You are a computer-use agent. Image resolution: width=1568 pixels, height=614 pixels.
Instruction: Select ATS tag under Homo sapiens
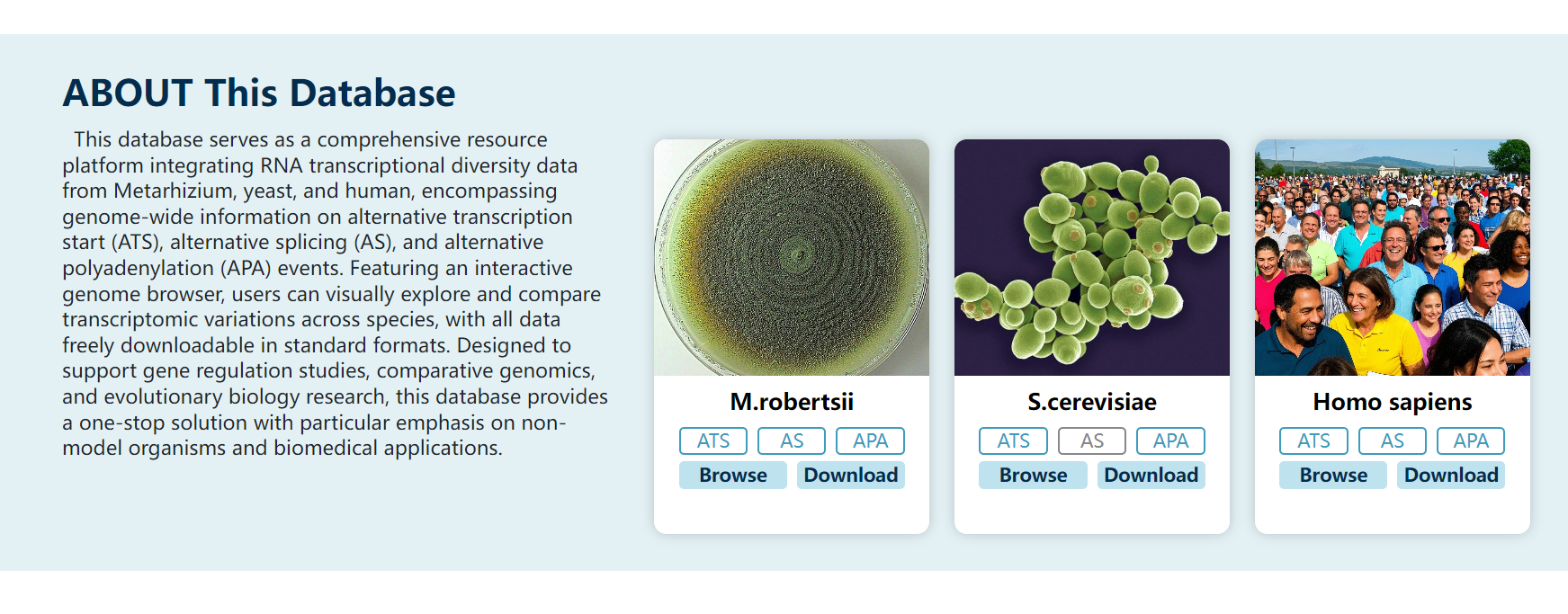tap(1313, 441)
